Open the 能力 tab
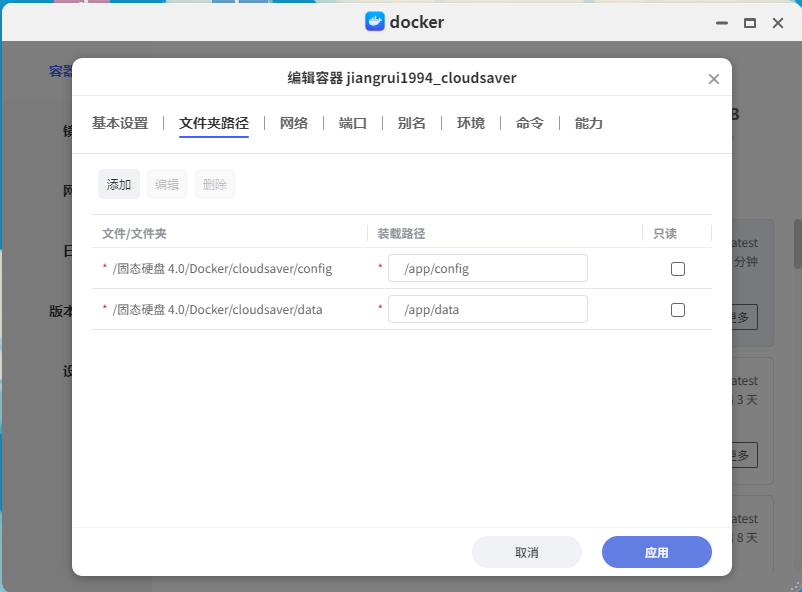The width and height of the screenshot is (802, 592). pos(588,123)
